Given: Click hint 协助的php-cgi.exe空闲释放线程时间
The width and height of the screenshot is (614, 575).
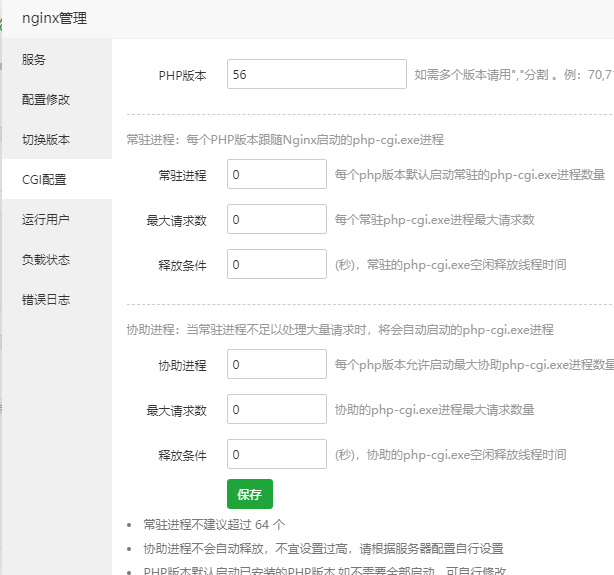Looking at the screenshot, I should pos(450,455).
